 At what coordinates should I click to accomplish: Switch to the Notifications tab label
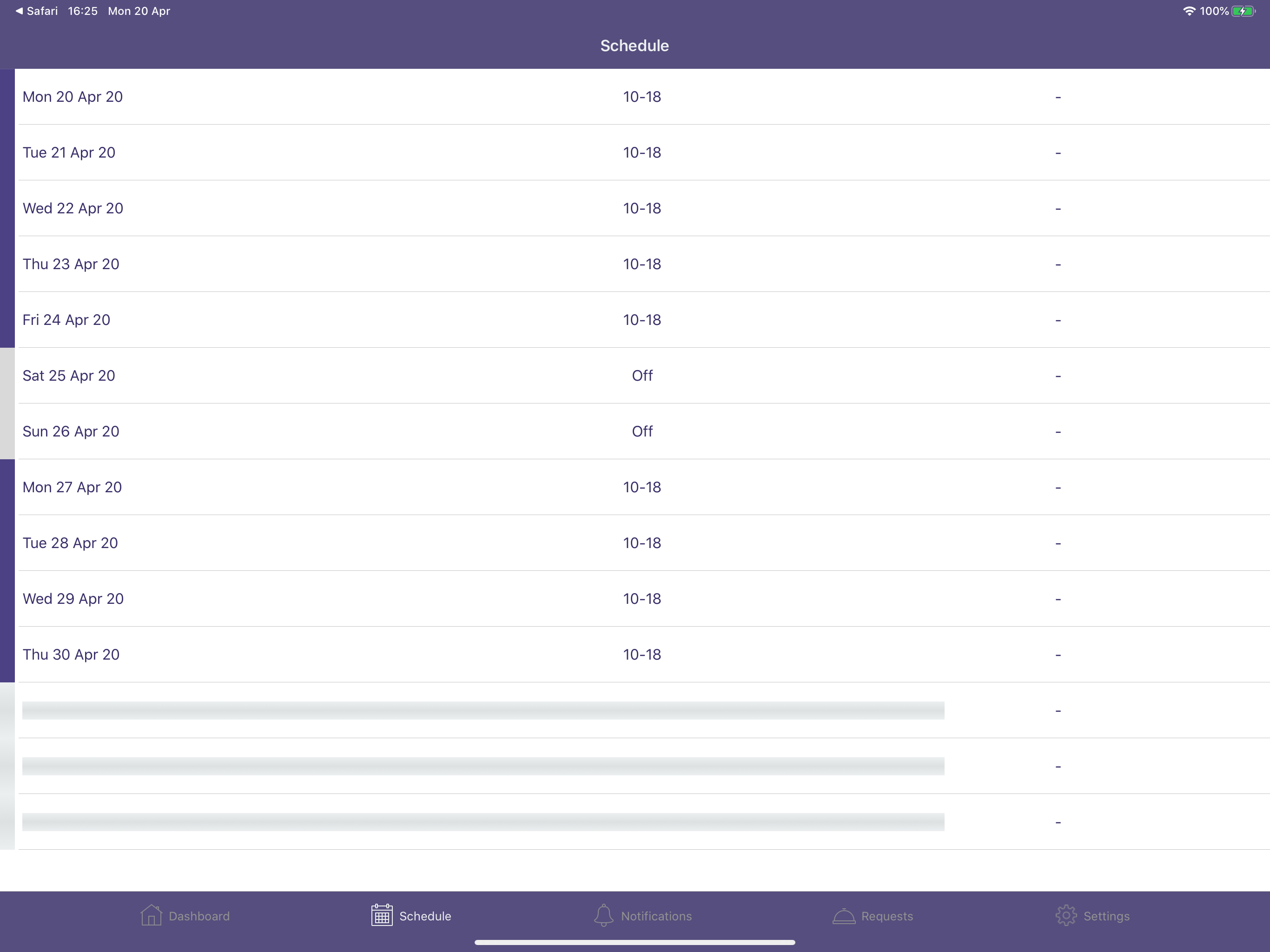tap(656, 916)
